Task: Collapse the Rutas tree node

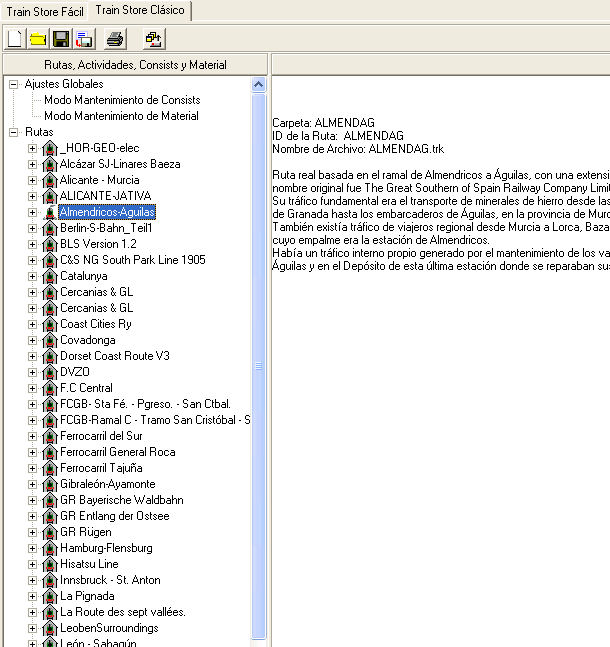Action: [x=14, y=132]
